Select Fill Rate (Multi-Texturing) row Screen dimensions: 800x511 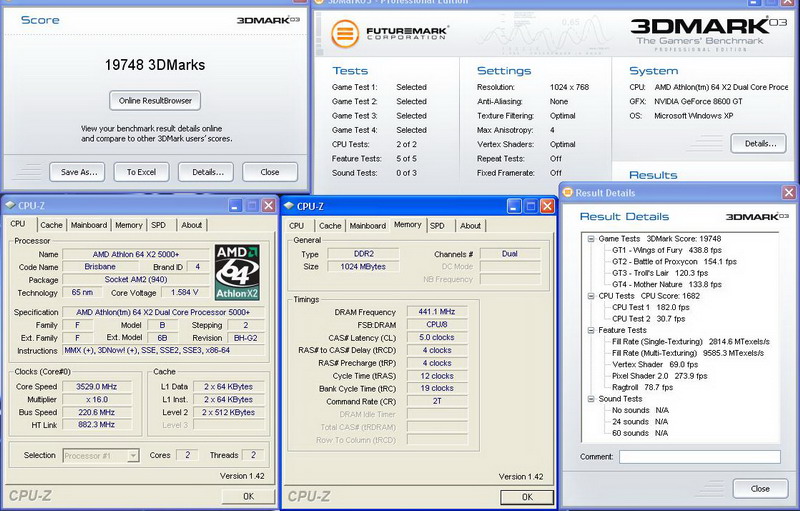pyautogui.click(x=688, y=353)
